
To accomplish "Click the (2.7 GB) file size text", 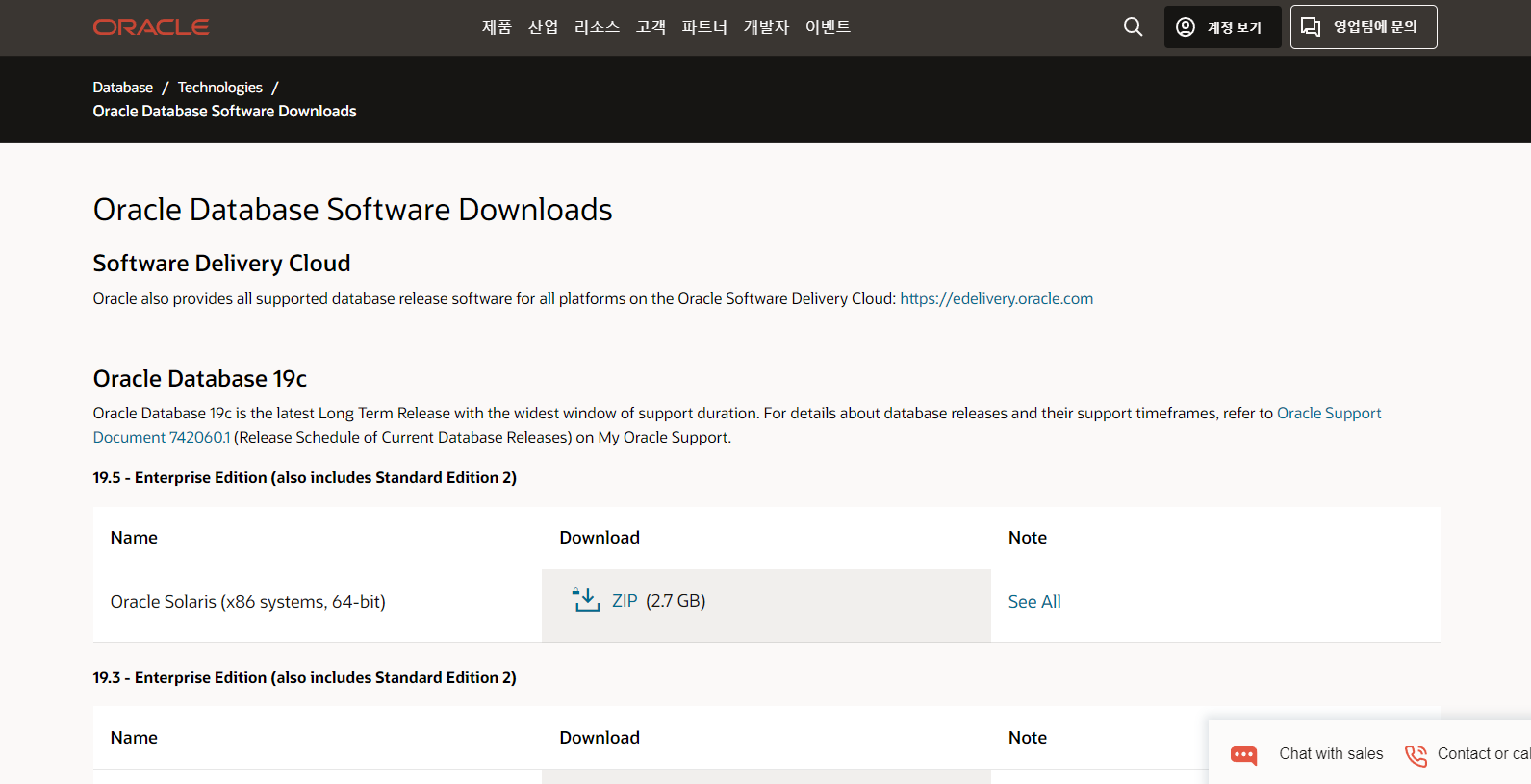I will (676, 601).
